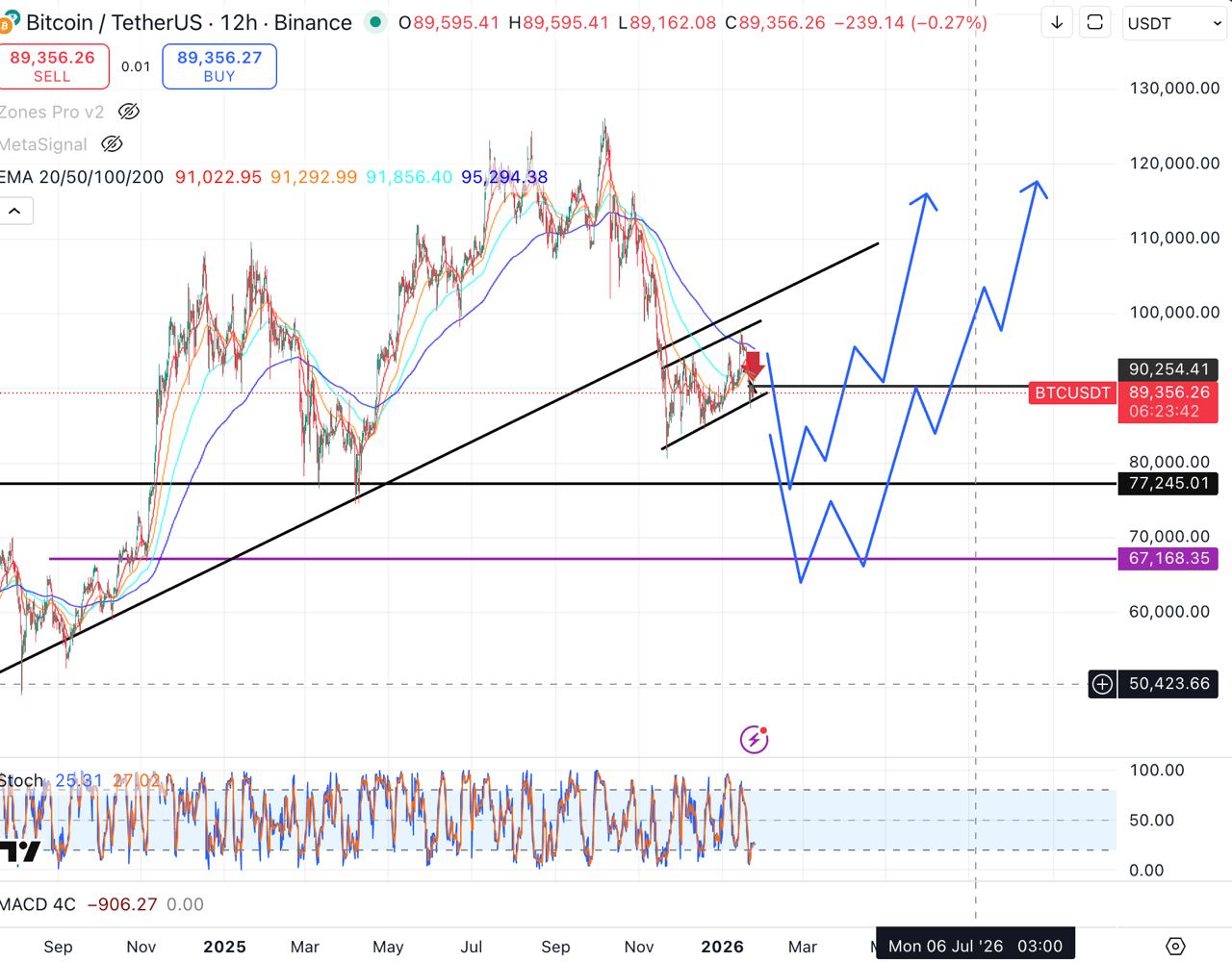This screenshot has width=1232, height=962.
Task: Select the red down arrow on the chart
Action: (x=754, y=365)
